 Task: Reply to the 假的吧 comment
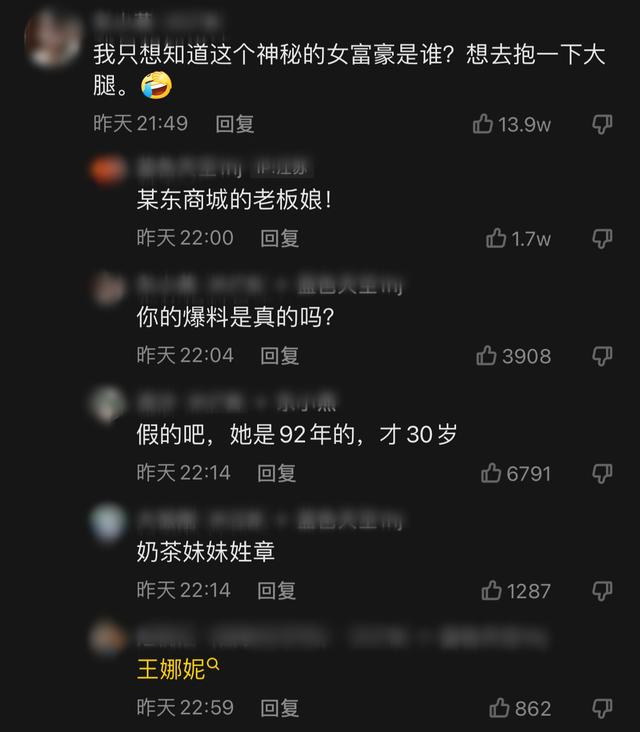coord(277,473)
